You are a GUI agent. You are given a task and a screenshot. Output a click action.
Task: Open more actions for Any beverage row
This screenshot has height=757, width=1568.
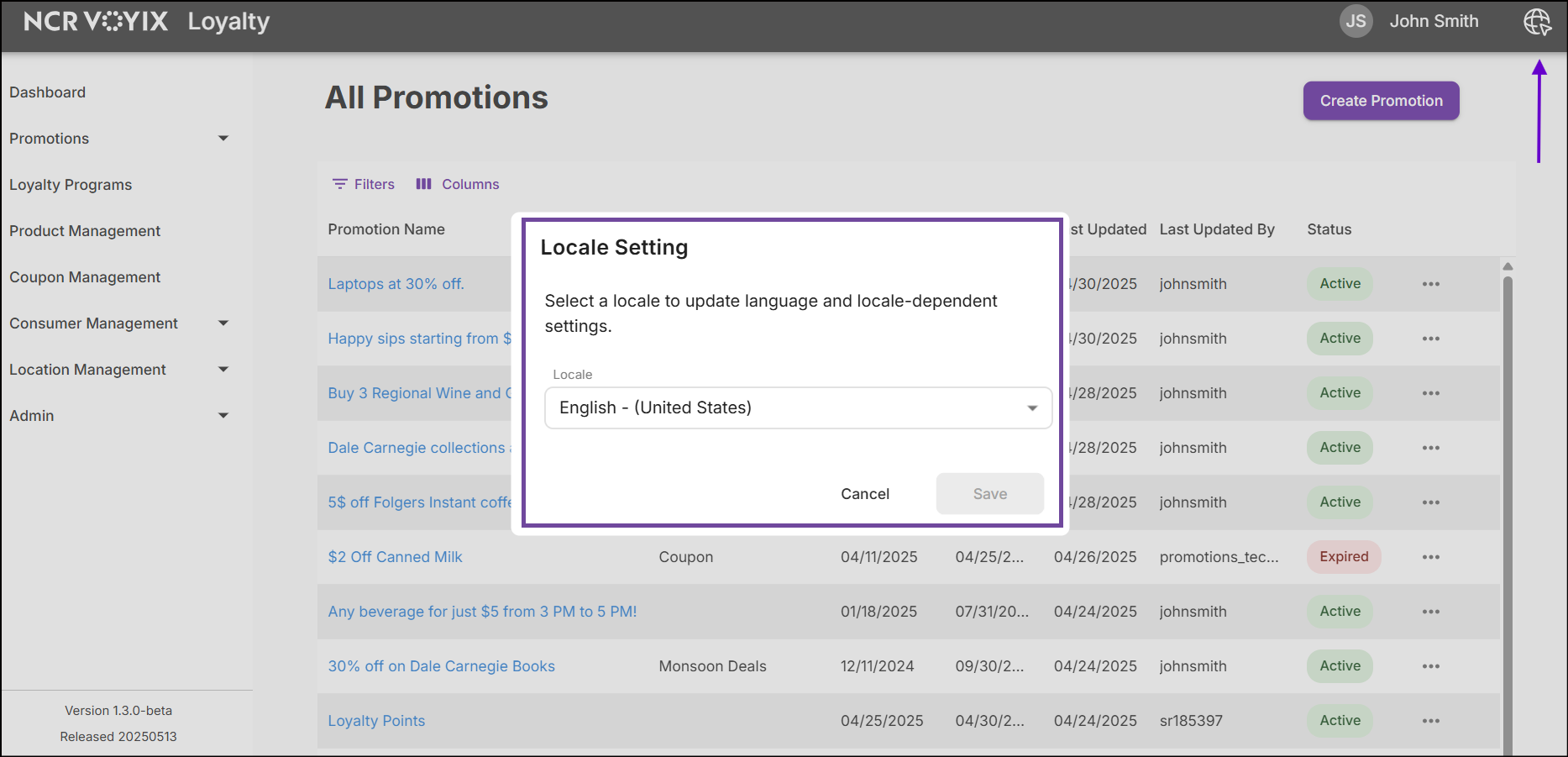pos(1431,612)
